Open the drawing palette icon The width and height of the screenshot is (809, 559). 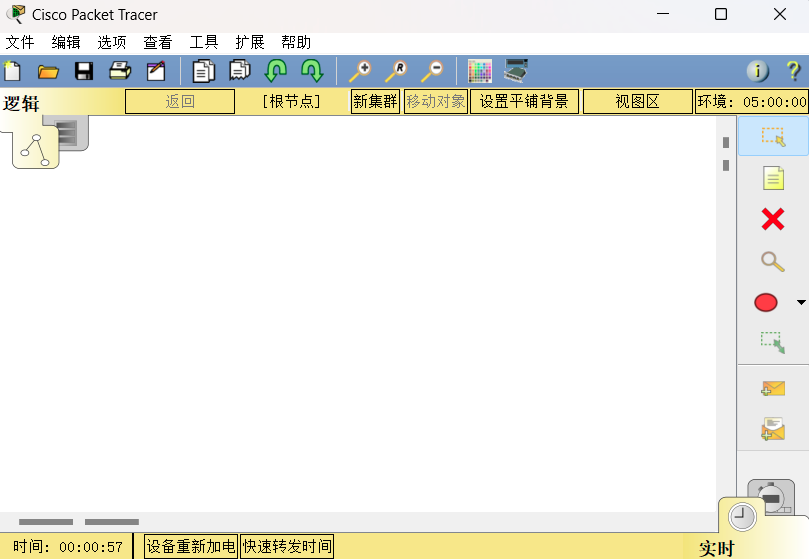click(480, 71)
